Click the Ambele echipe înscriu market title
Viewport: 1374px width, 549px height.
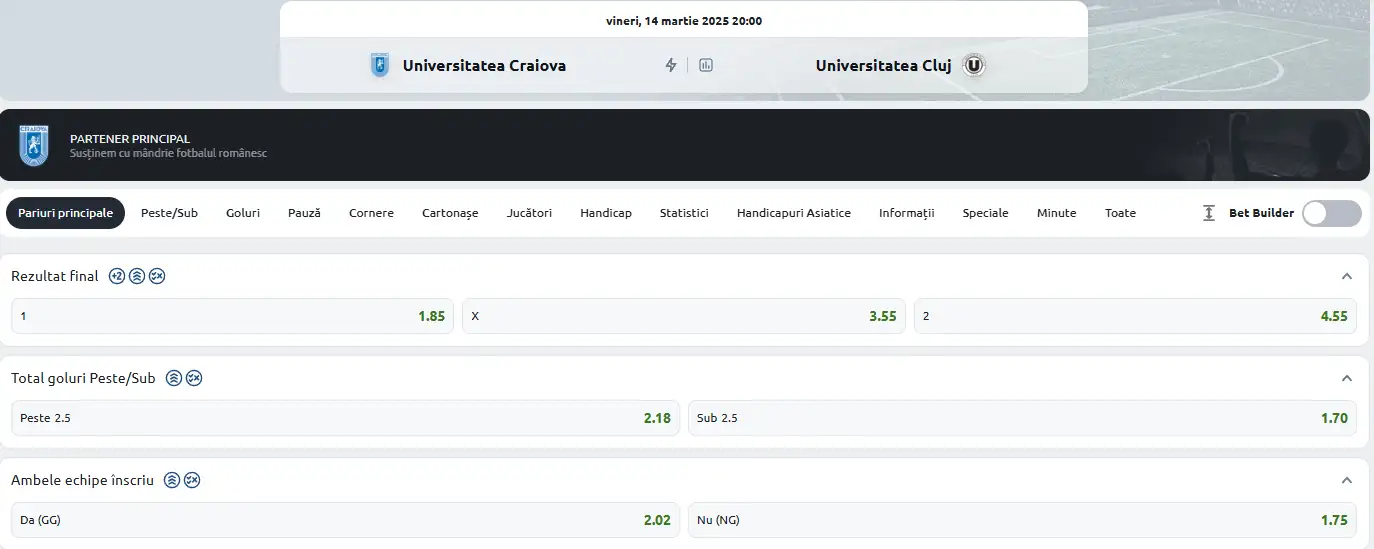(x=82, y=480)
